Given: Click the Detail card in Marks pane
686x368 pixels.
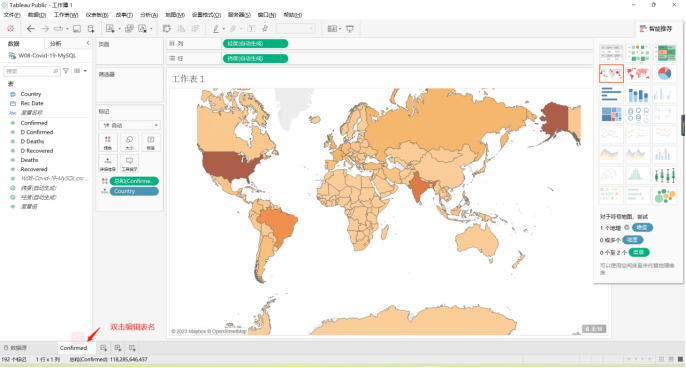Looking at the screenshot, I should (x=108, y=163).
